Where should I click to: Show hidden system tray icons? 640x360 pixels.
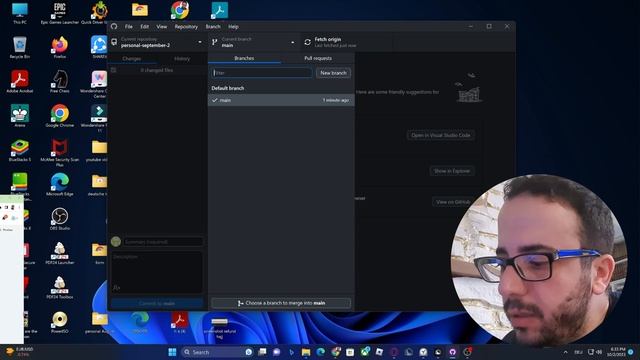(x=565, y=352)
